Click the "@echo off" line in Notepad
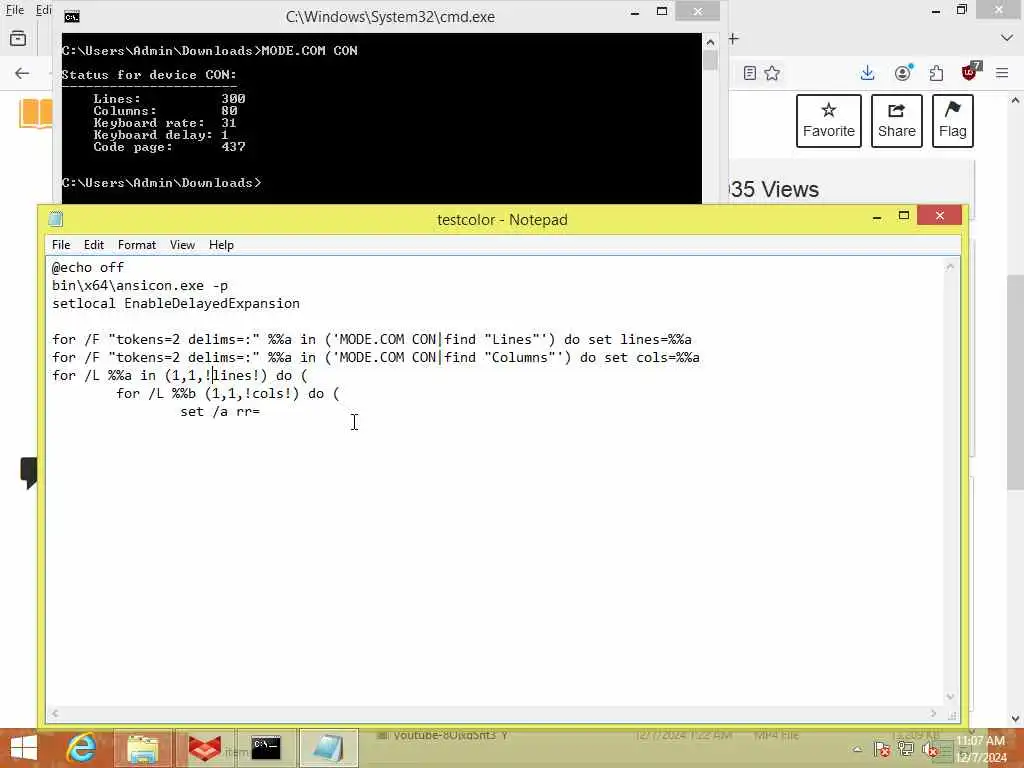Viewport: 1024px width, 768px height. click(x=88, y=267)
